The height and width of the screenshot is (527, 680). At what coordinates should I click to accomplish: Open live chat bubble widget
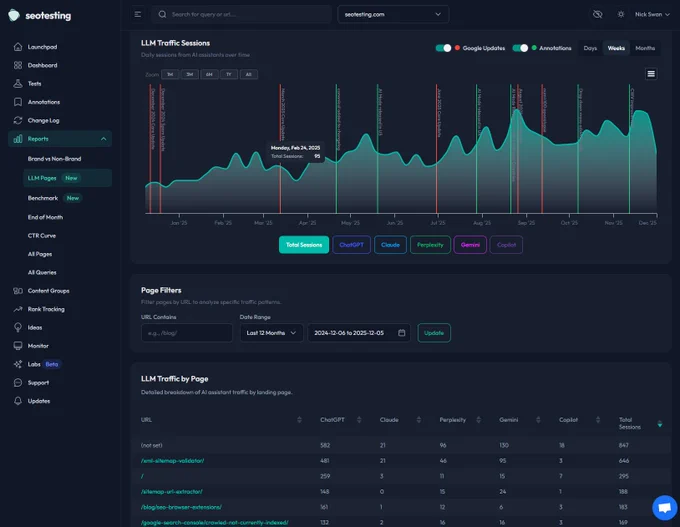pos(664,507)
